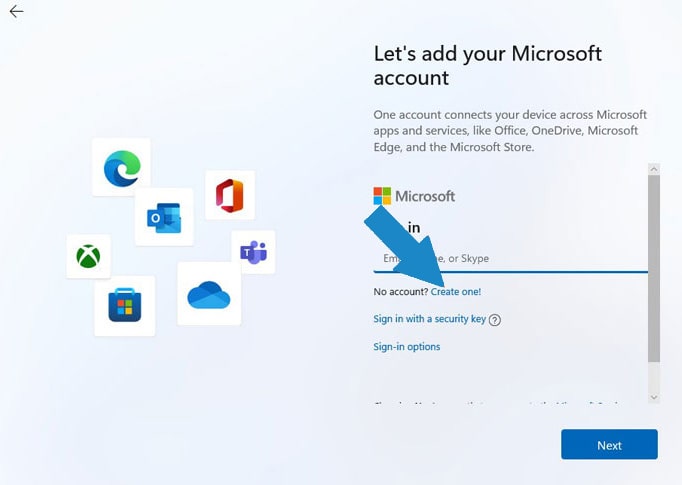682x485 pixels.
Task: Click the scrollbar down arrow
Action: coord(654,397)
